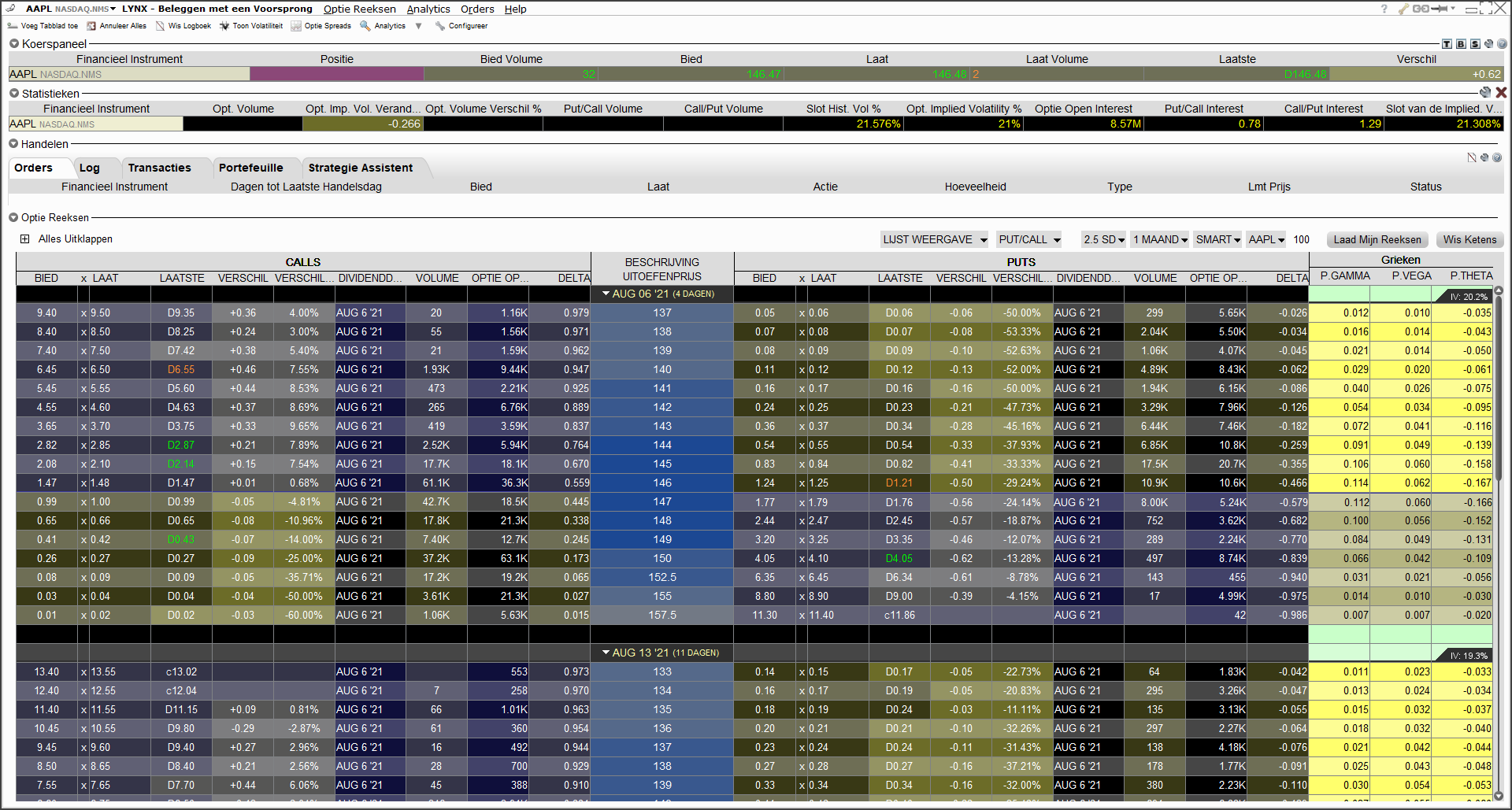Open the AAPL trading class dropdown

pos(1266,239)
